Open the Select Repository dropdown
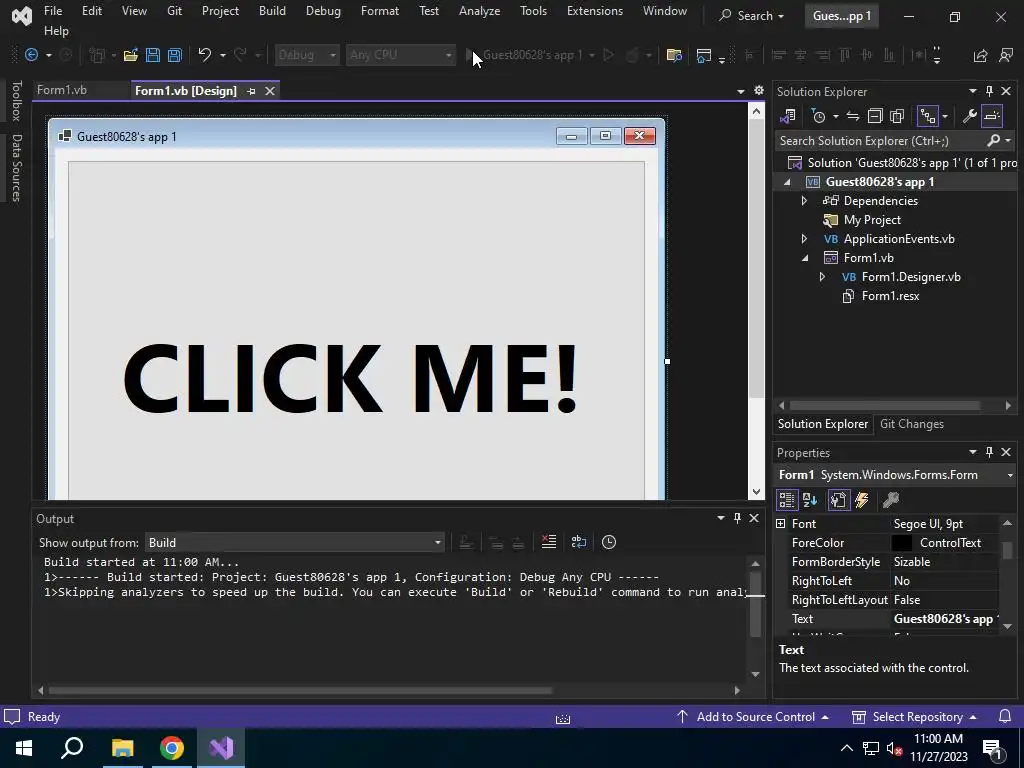 pos(915,716)
